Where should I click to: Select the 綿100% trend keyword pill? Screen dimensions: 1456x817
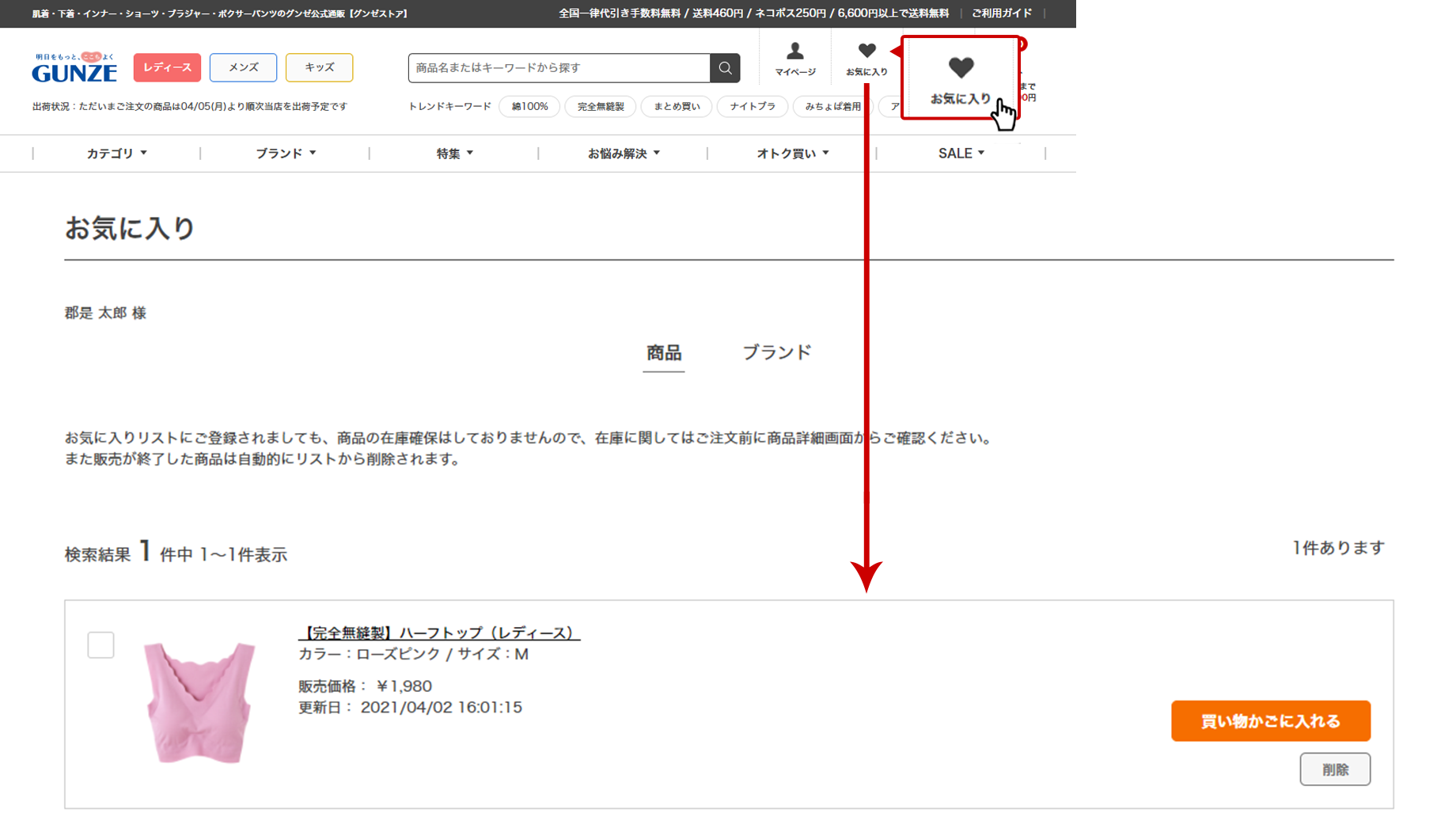pyautogui.click(x=529, y=106)
